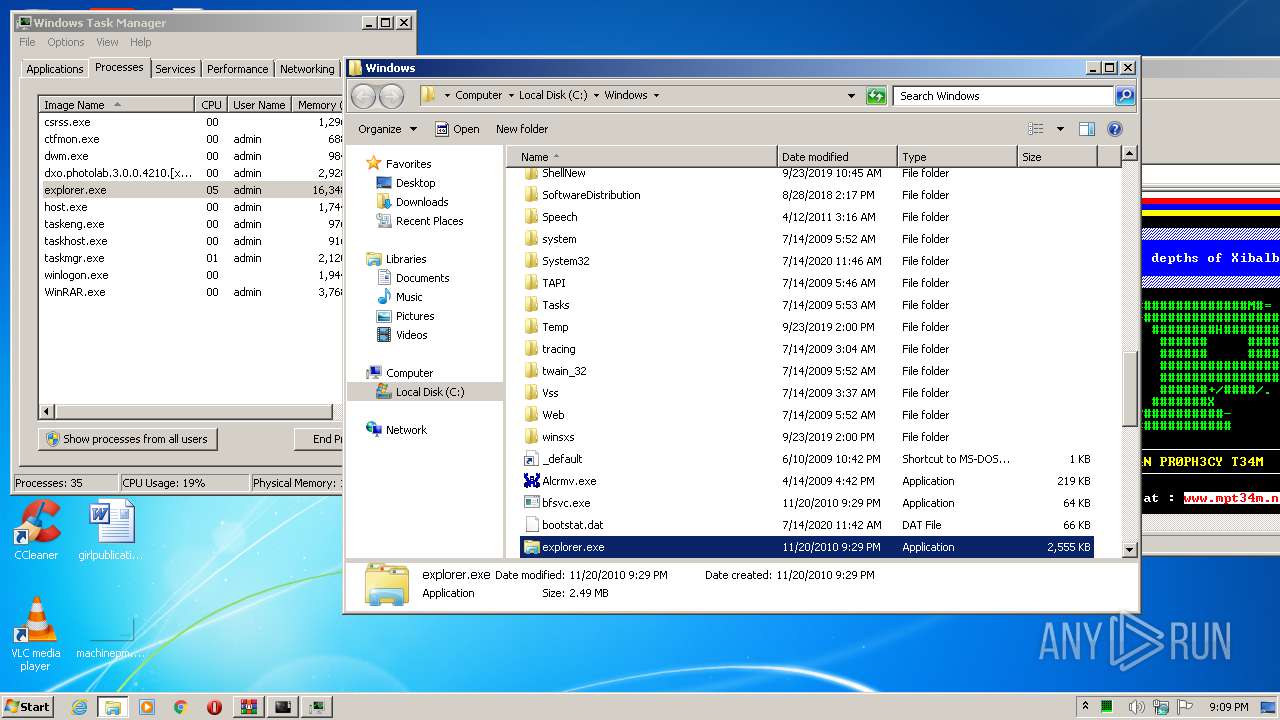Viewport: 1280px width, 720px height.
Task: Open Task Manager Help menu
Action: pos(141,42)
